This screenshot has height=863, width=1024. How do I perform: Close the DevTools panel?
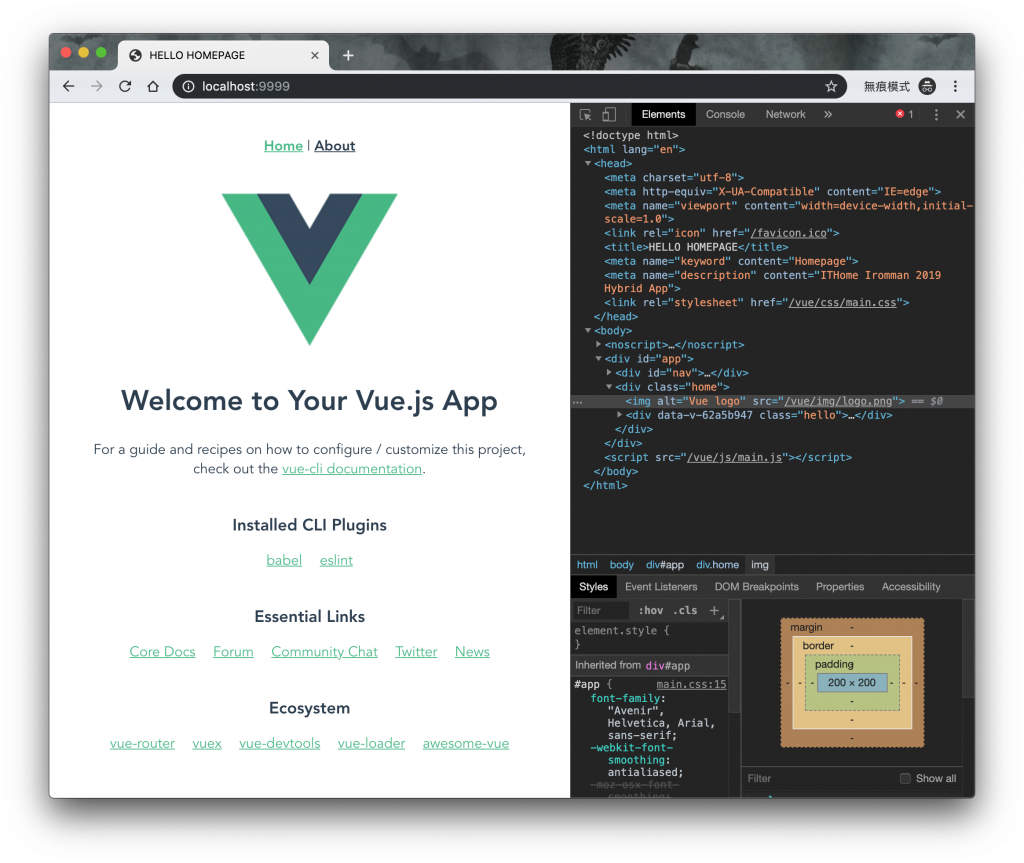[x=960, y=114]
